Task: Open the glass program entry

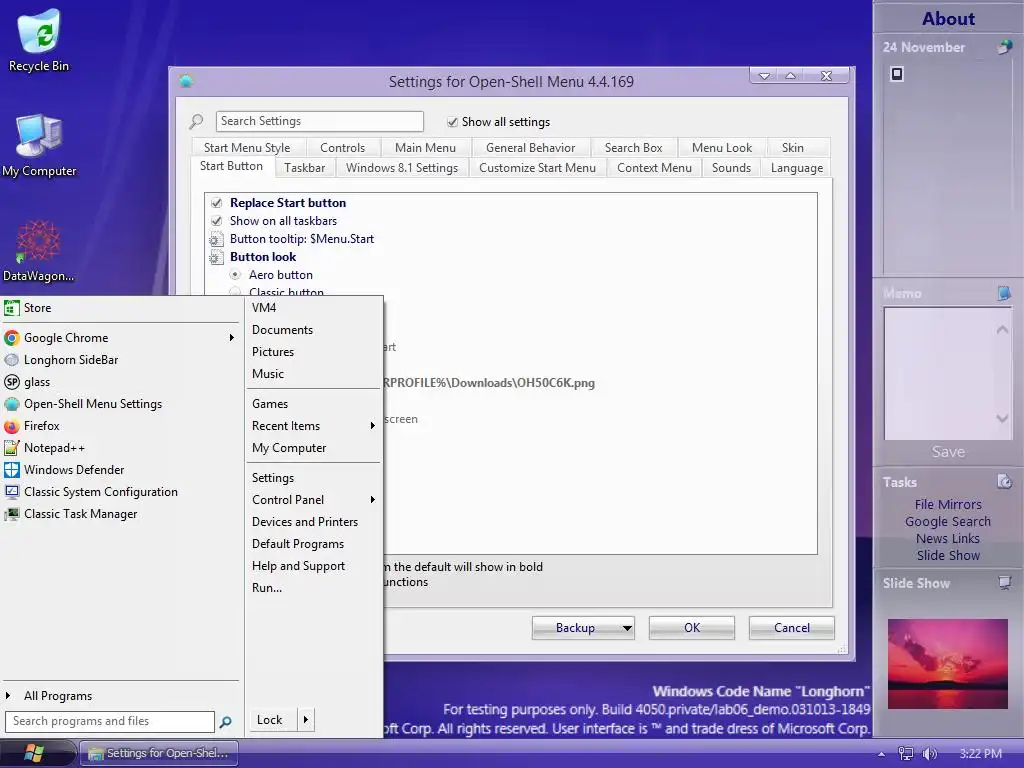Action: pos(121,382)
